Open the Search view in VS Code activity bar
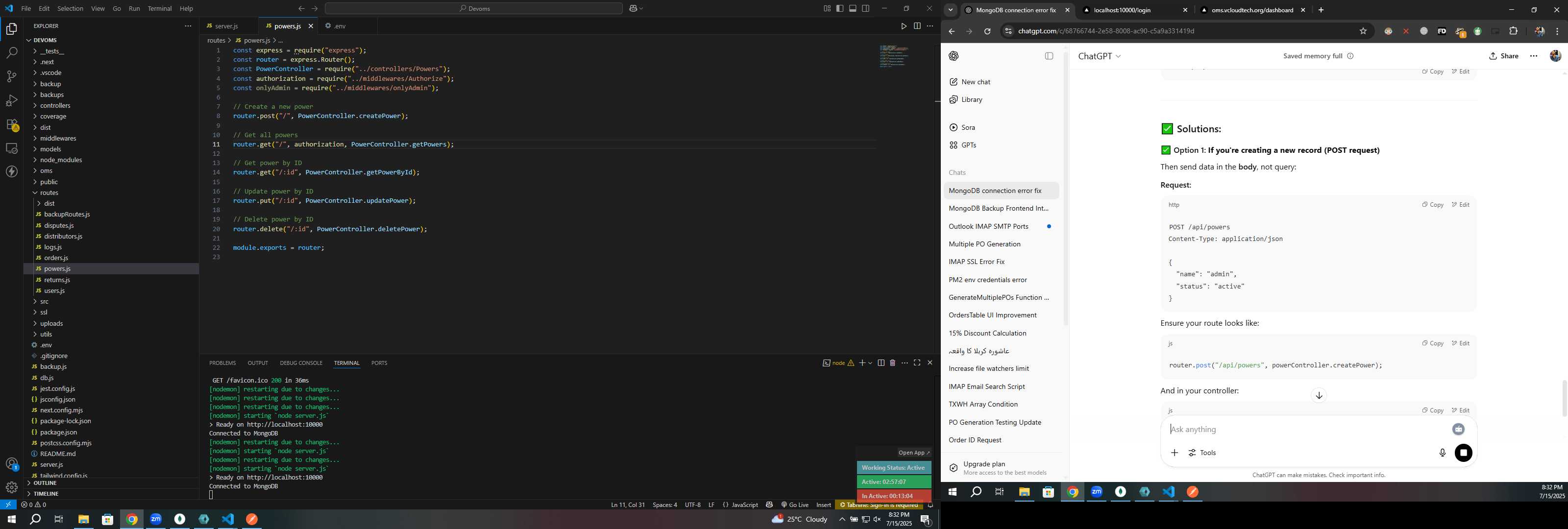Viewport: 1568px width, 529px height. pos(12,53)
